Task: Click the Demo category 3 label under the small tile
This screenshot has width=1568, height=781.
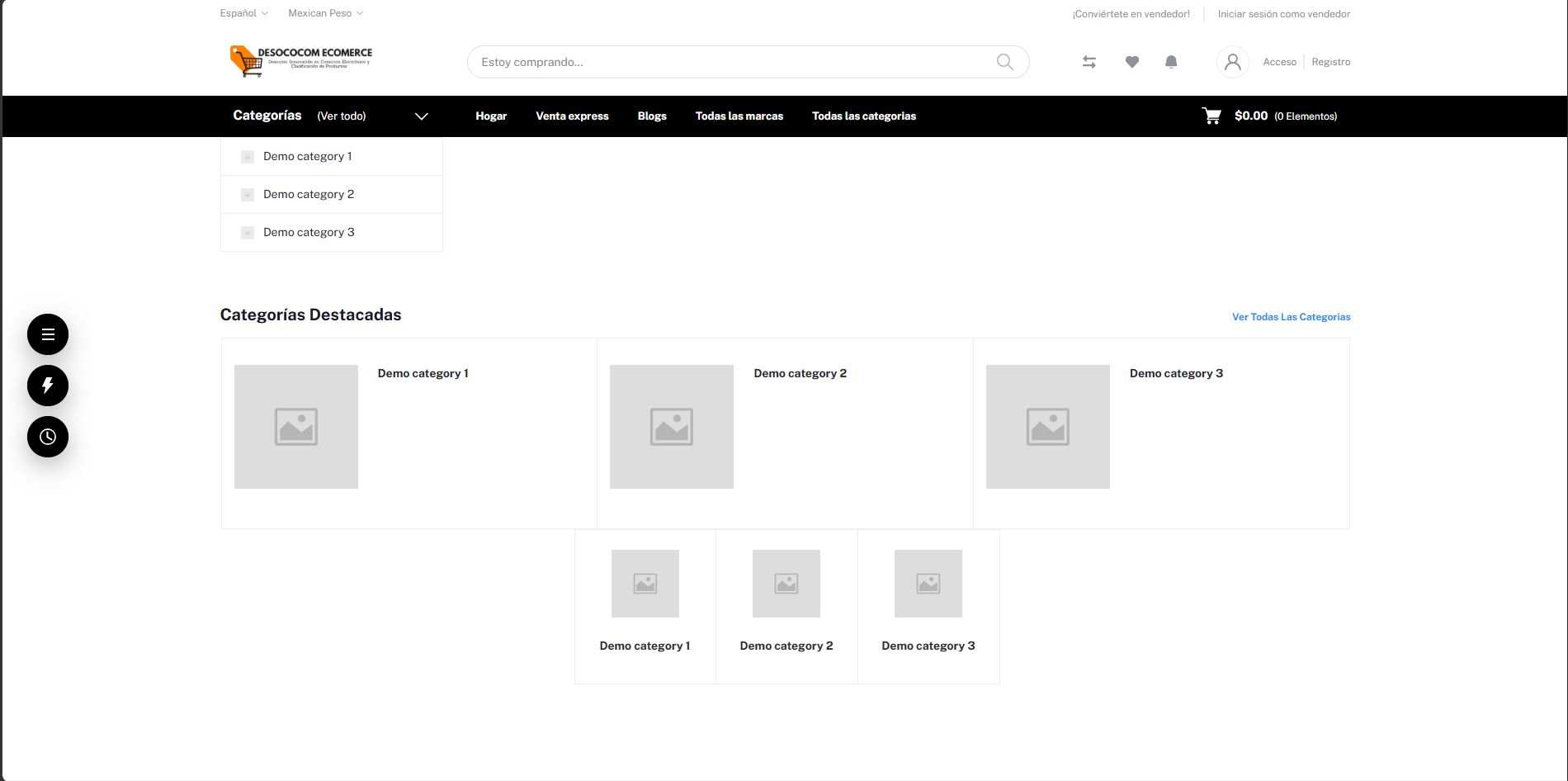Action: [x=928, y=646]
